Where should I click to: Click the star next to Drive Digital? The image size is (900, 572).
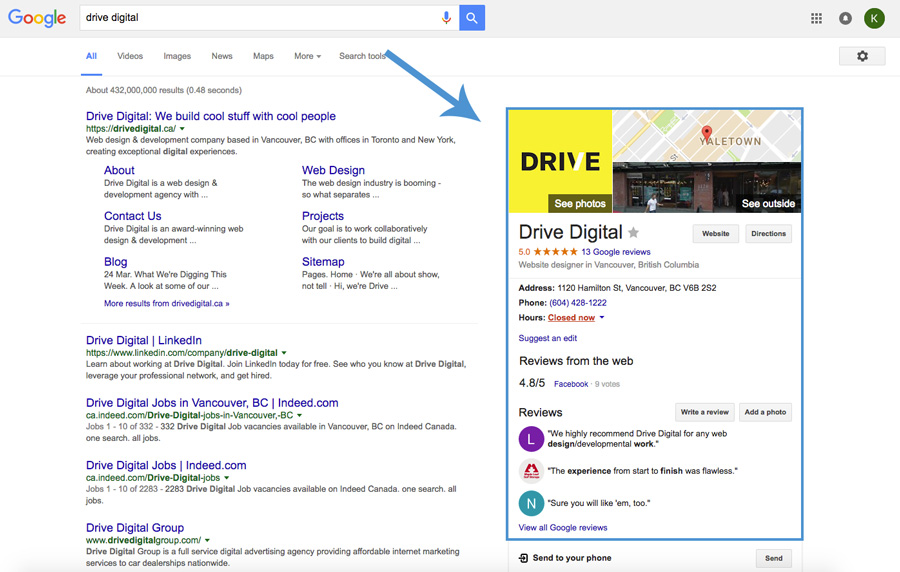(633, 232)
